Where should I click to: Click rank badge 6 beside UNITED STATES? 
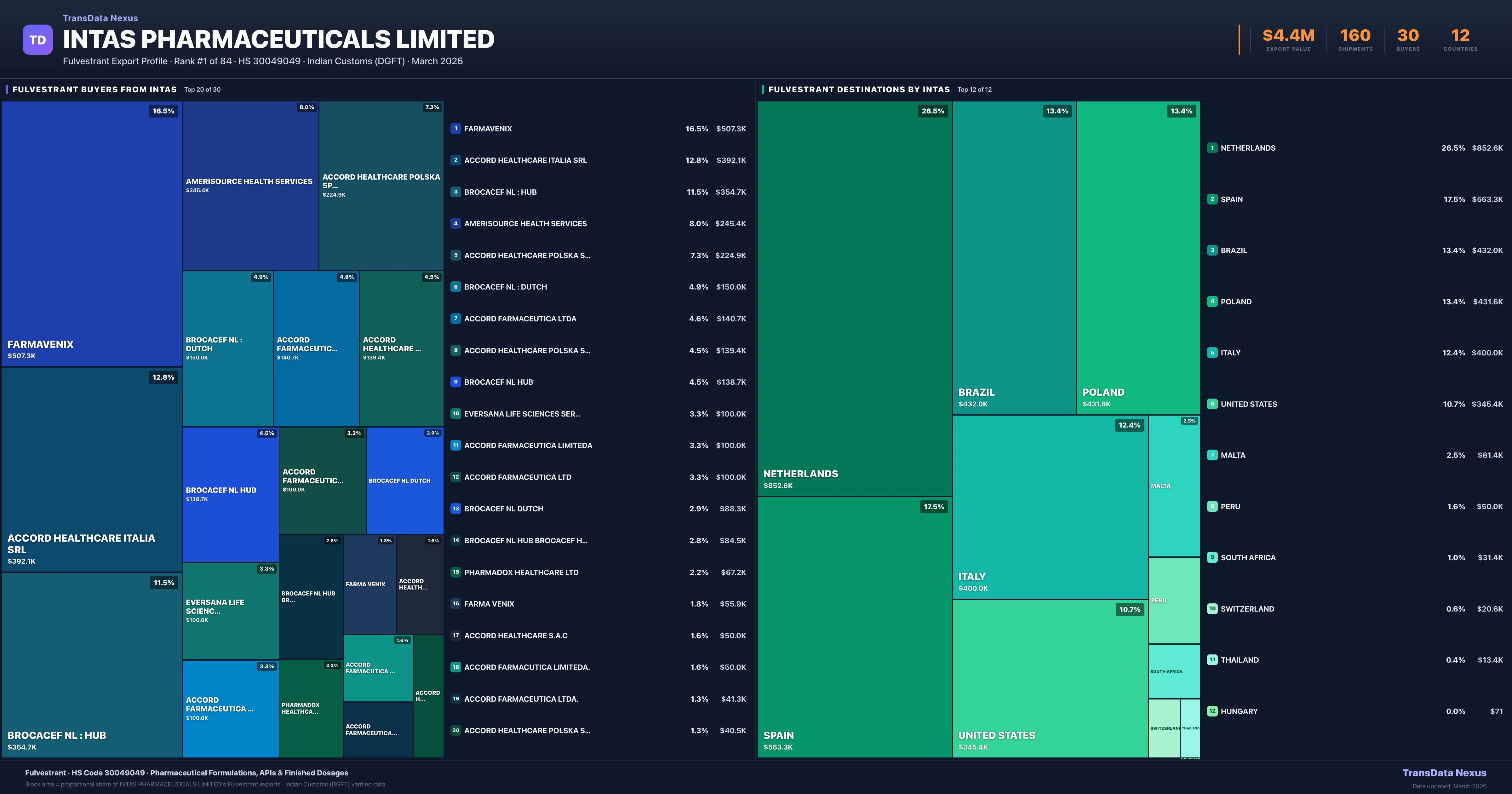coord(1212,404)
